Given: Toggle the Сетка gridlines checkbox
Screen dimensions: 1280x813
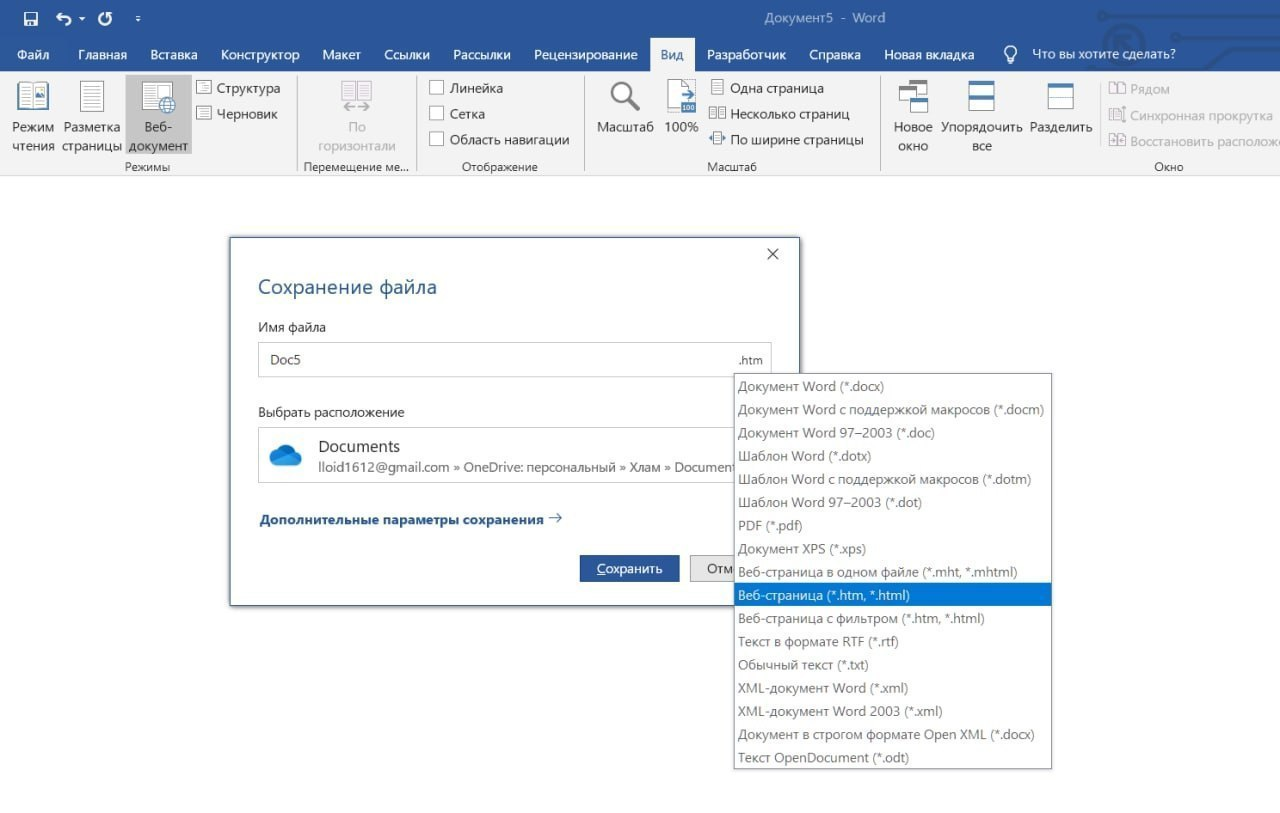Looking at the screenshot, I should pos(436,114).
